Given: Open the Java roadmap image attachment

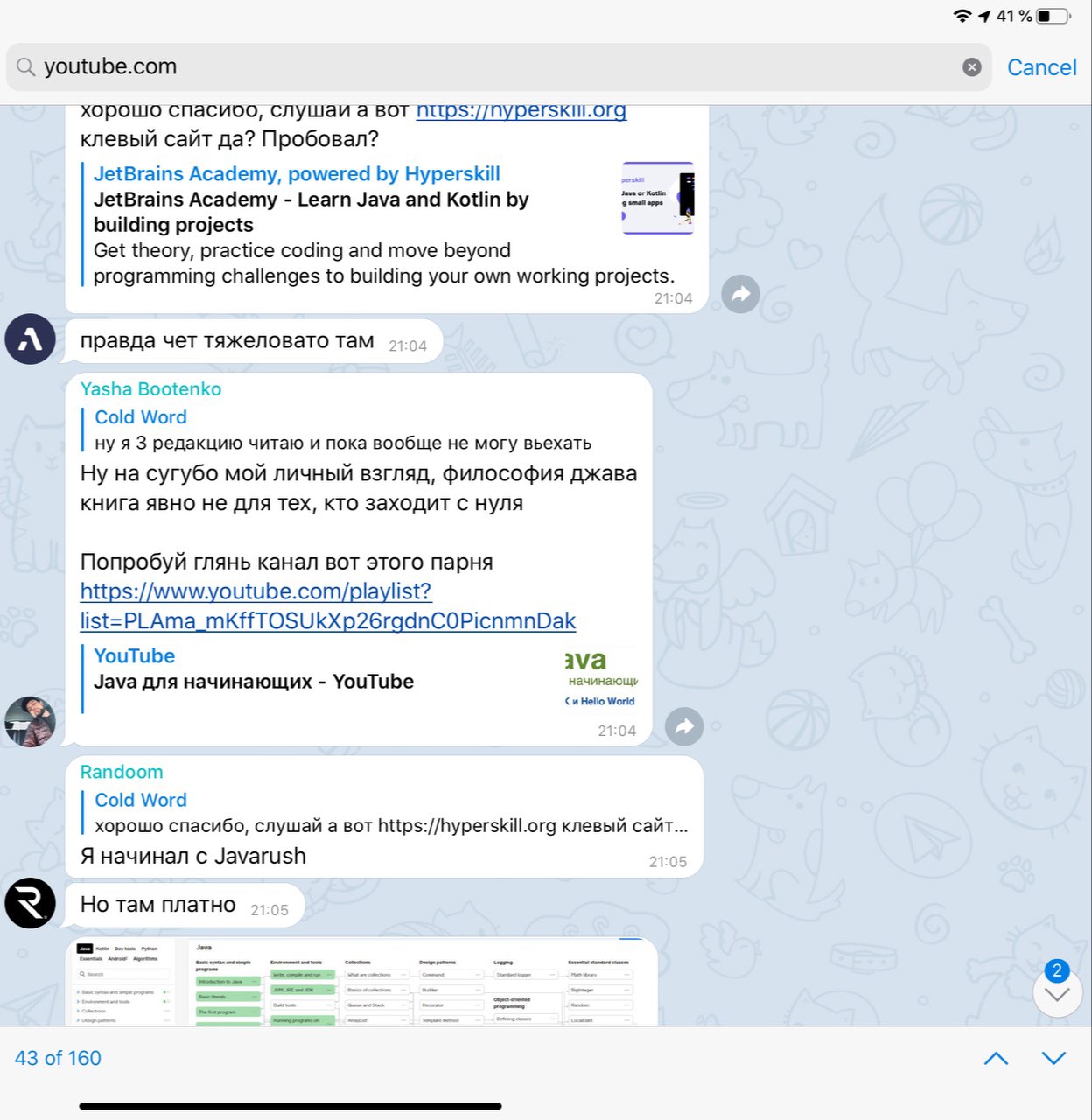Looking at the screenshot, I should pyautogui.click(x=361, y=981).
